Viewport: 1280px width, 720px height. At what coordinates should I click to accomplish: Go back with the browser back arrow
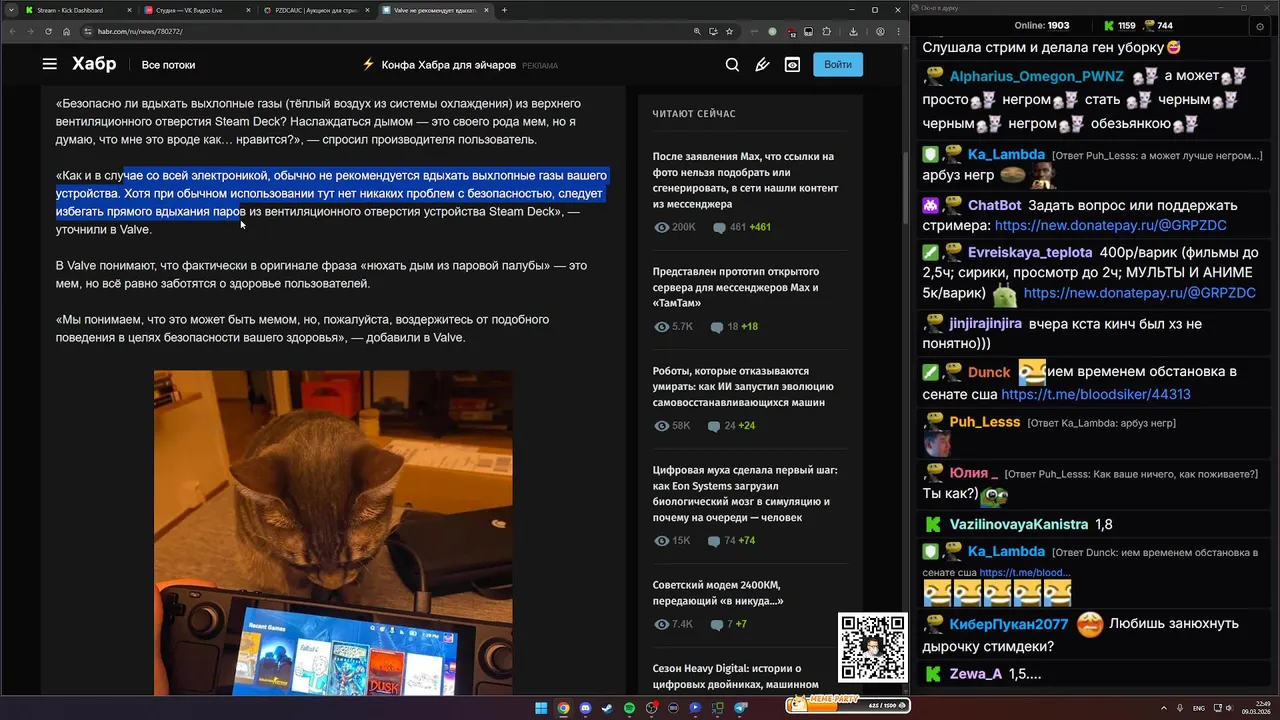[x=12, y=31]
